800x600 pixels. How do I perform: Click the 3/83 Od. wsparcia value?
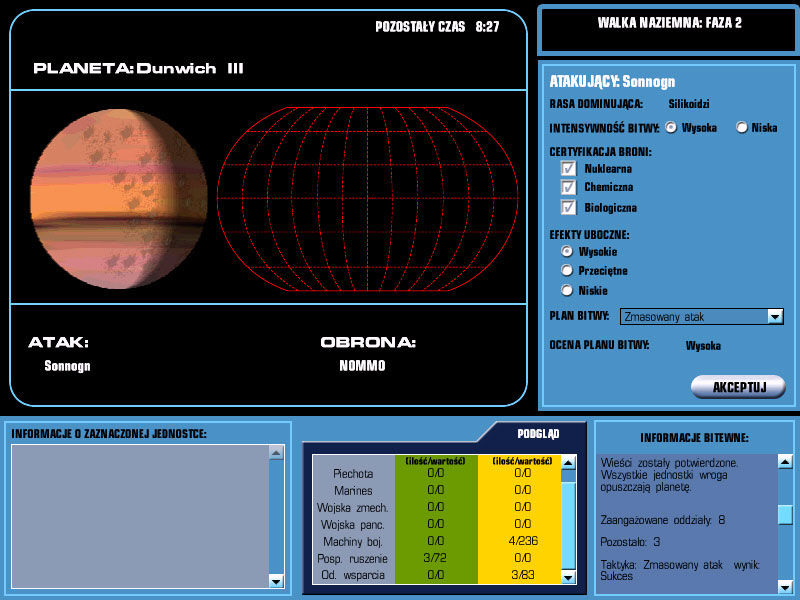click(523, 575)
